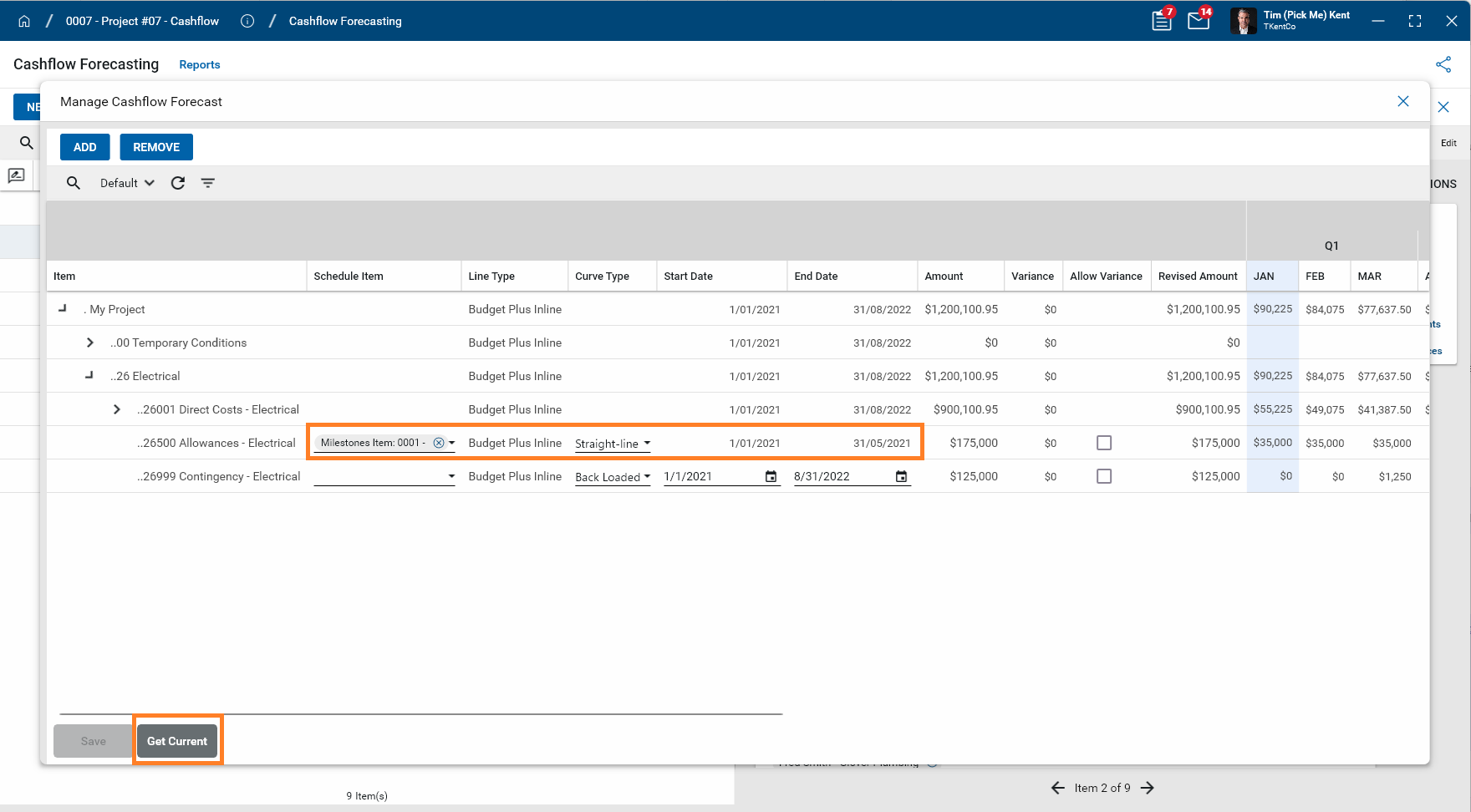This screenshot has height=812, width=1471.
Task: Expand the 00 Temporary Conditions row
Action: (x=90, y=343)
